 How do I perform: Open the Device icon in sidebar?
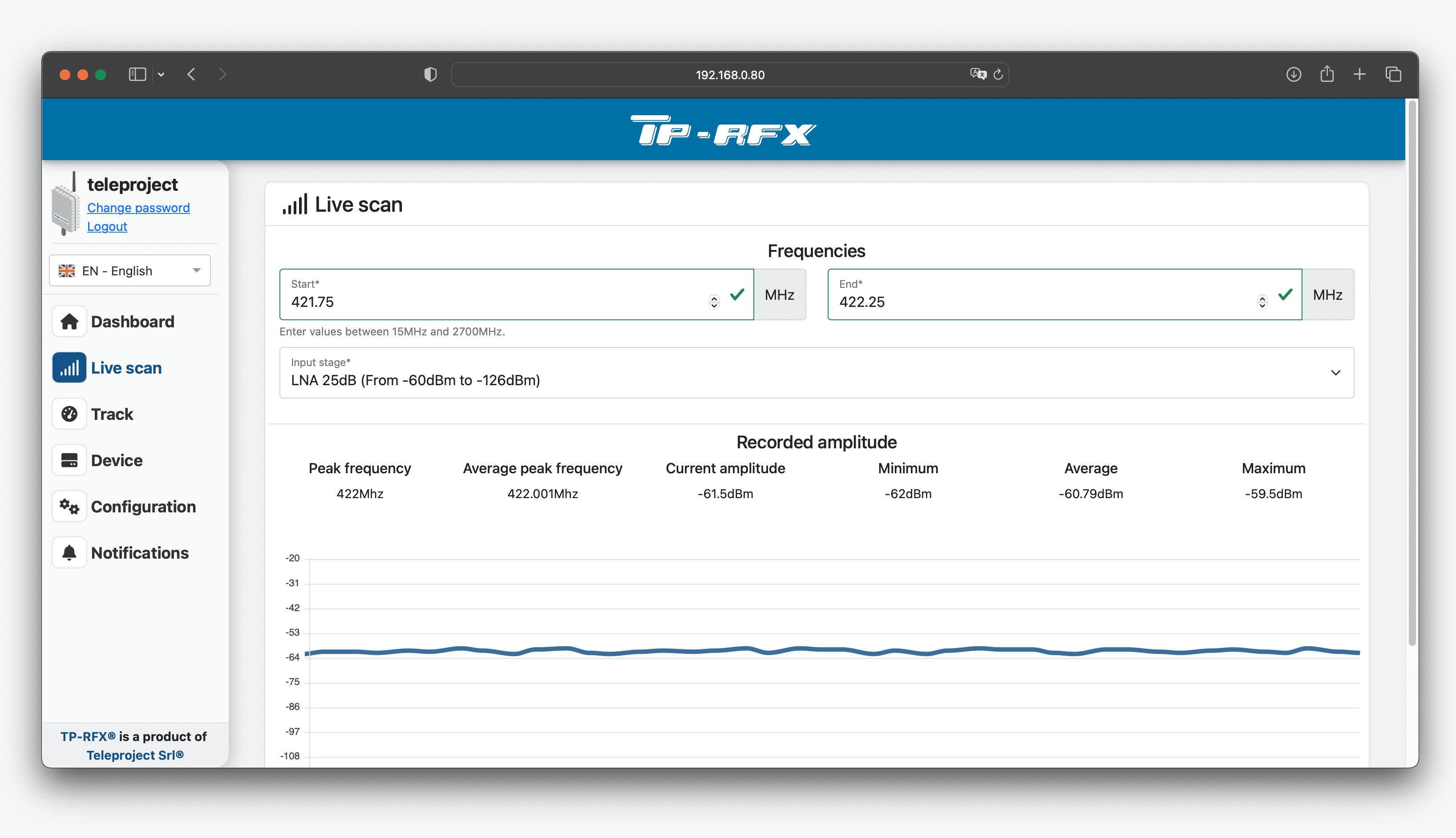(69, 460)
